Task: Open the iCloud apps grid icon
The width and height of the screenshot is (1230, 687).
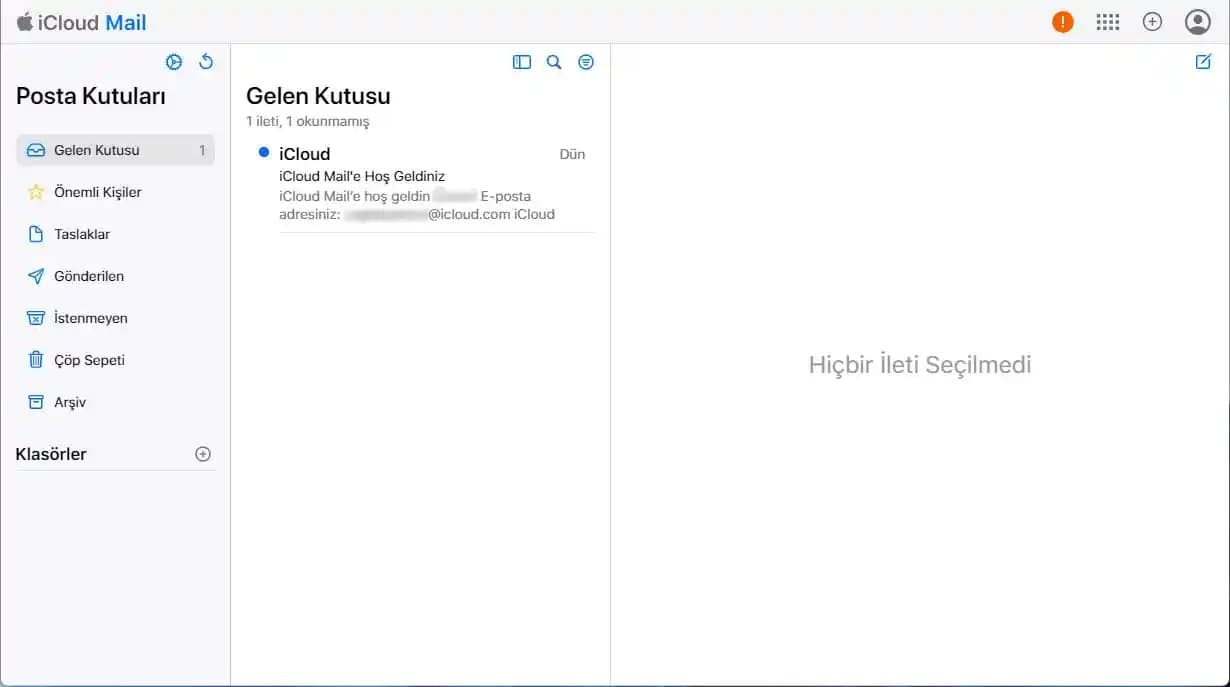Action: pyautogui.click(x=1107, y=21)
